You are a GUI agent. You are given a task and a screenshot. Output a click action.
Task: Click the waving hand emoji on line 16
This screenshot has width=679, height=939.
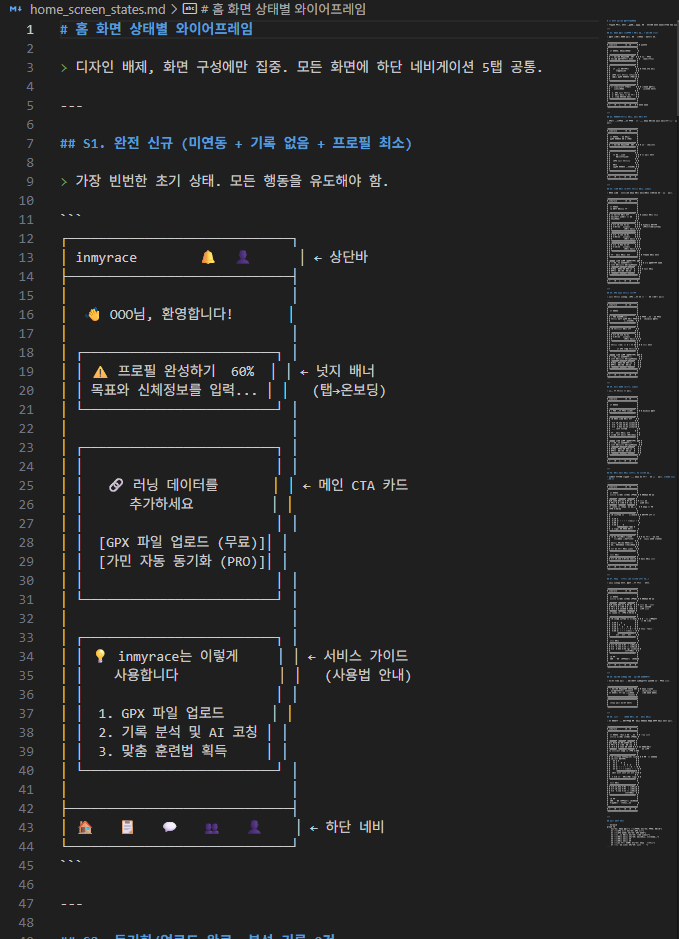[94, 314]
